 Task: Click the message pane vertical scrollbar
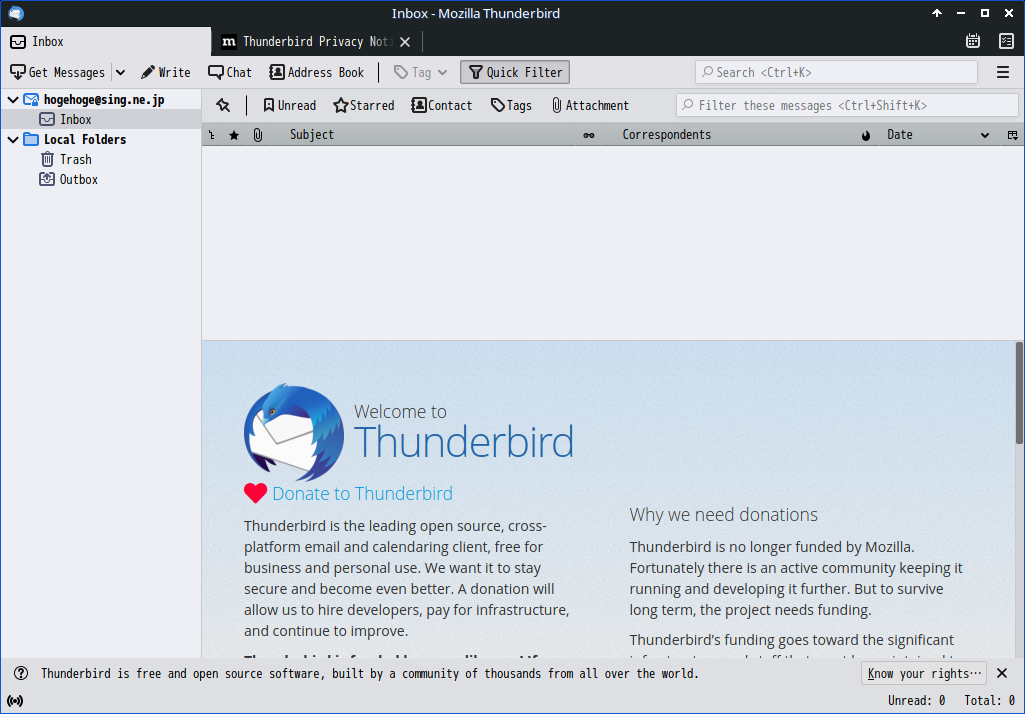[x=1019, y=393]
